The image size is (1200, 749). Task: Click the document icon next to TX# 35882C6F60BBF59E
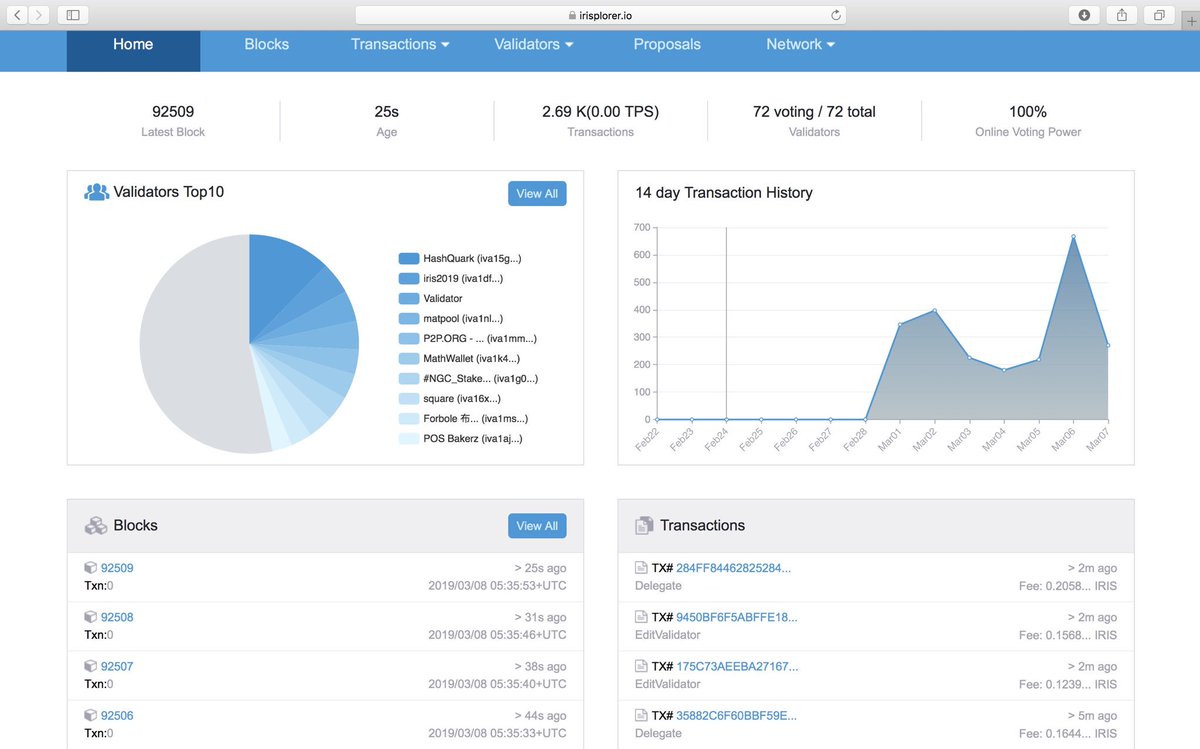point(640,715)
